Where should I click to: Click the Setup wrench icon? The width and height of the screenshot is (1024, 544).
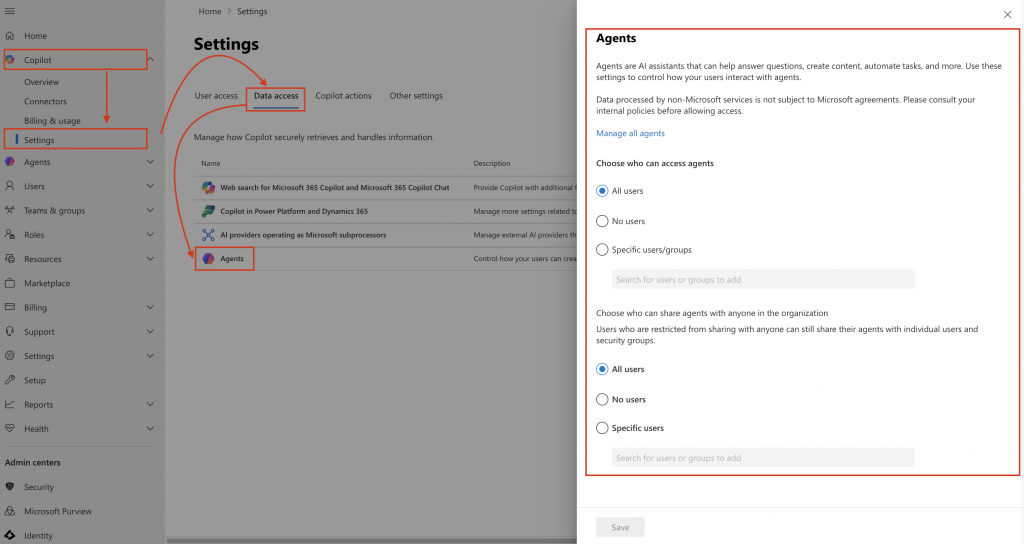10,380
